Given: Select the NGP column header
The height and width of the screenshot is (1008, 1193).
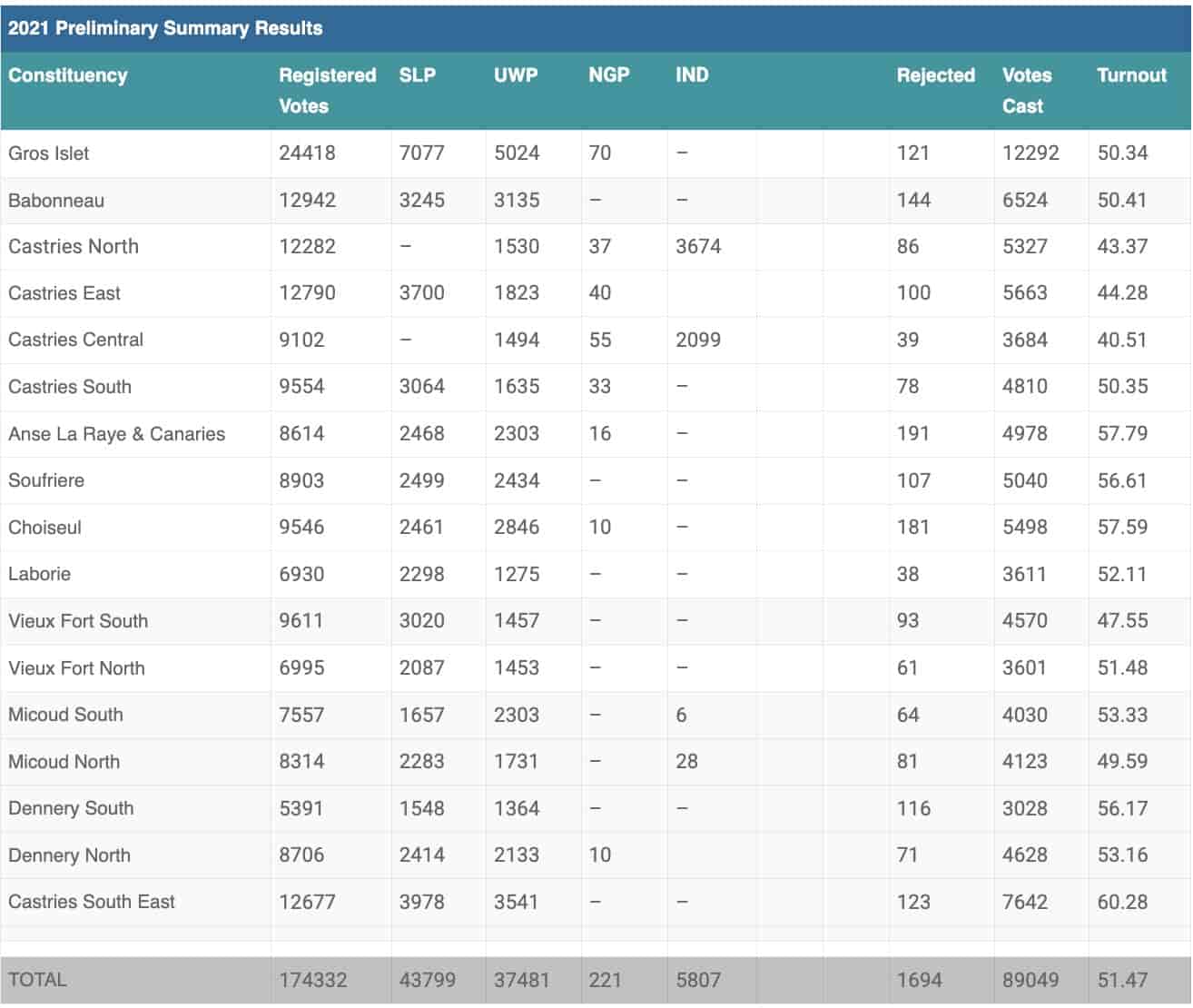Looking at the screenshot, I should [x=608, y=75].
